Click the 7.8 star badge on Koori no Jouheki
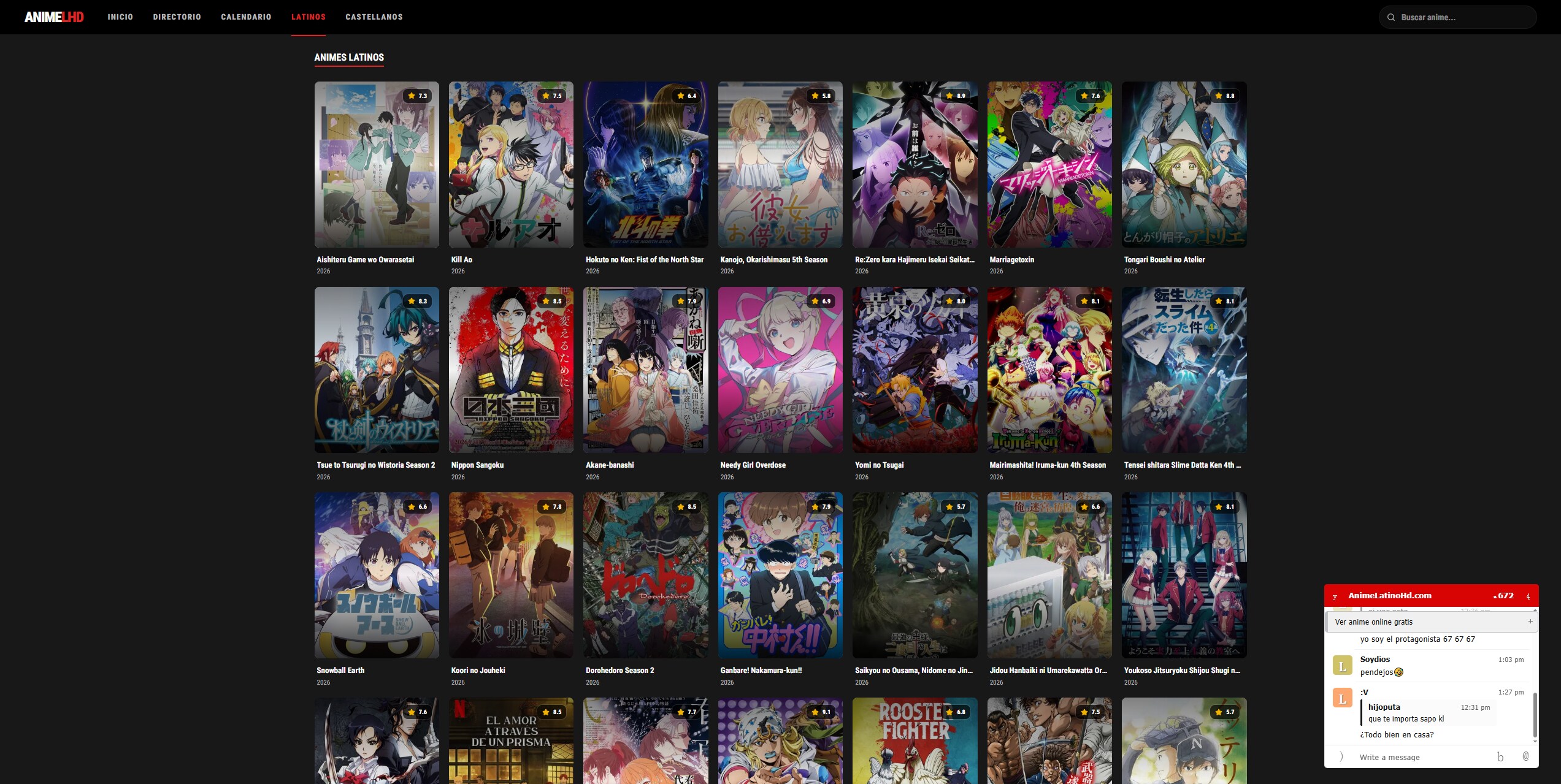1561x784 pixels. pyautogui.click(x=552, y=506)
